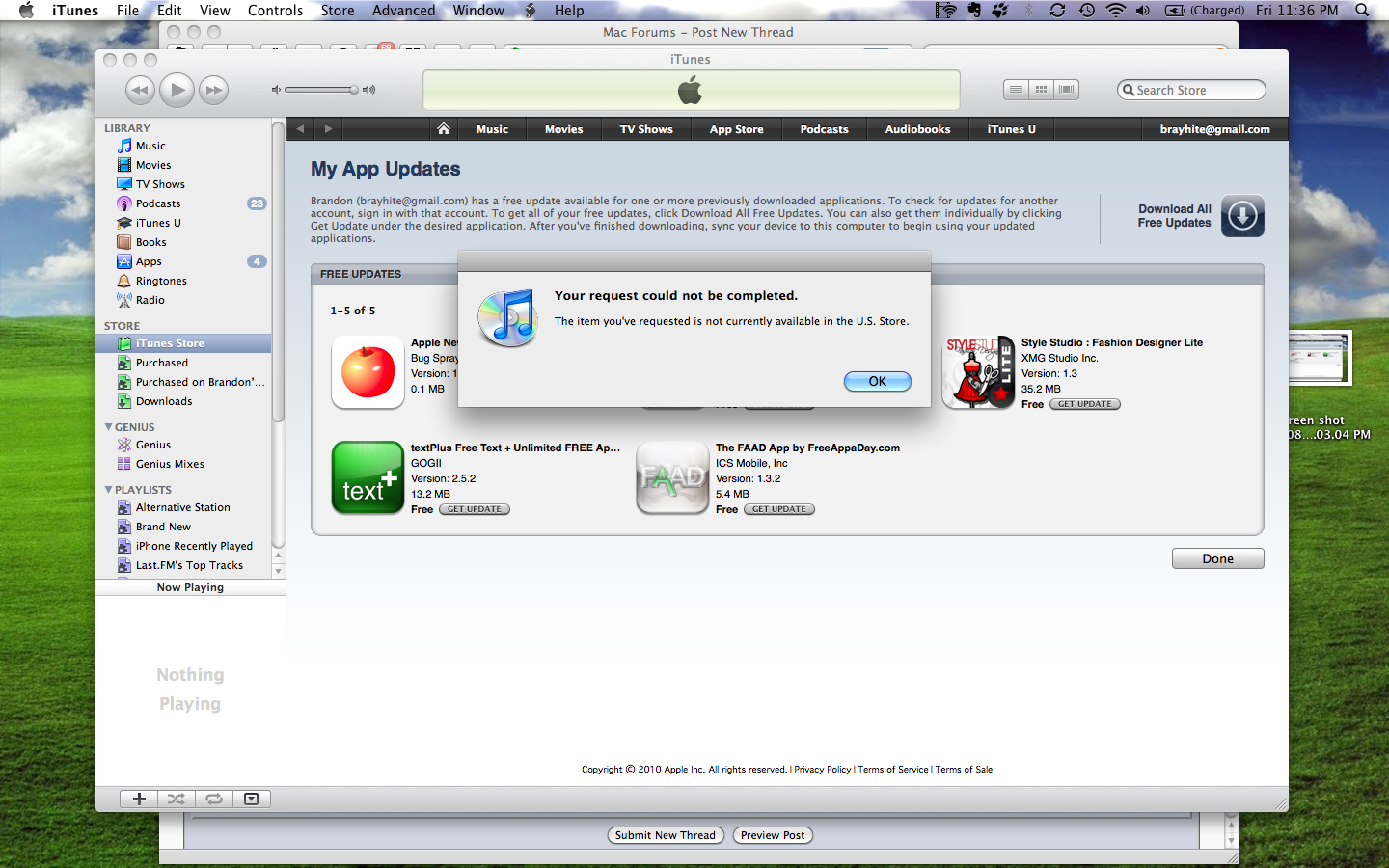Go back with store left arrow
Image resolution: width=1389 pixels, height=868 pixels.
[300, 128]
